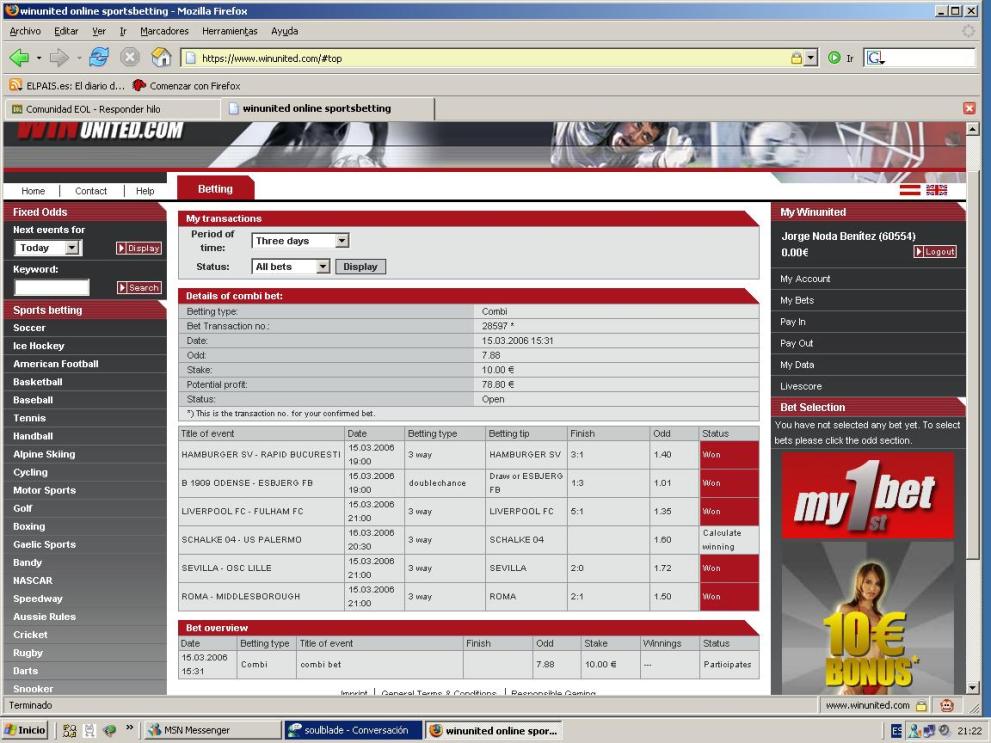This screenshot has height=743, width=991.
Task: Click the red Search button
Action: tap(139, 287)
